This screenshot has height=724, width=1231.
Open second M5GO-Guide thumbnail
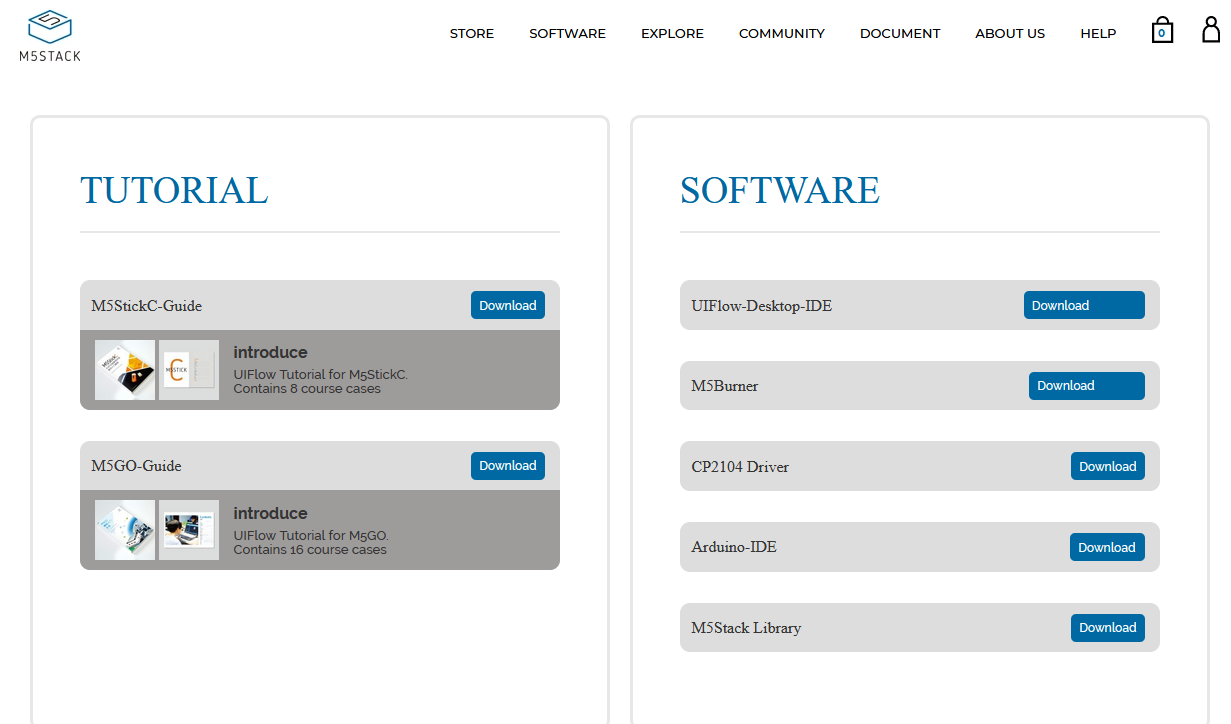(x=189, y=530)
